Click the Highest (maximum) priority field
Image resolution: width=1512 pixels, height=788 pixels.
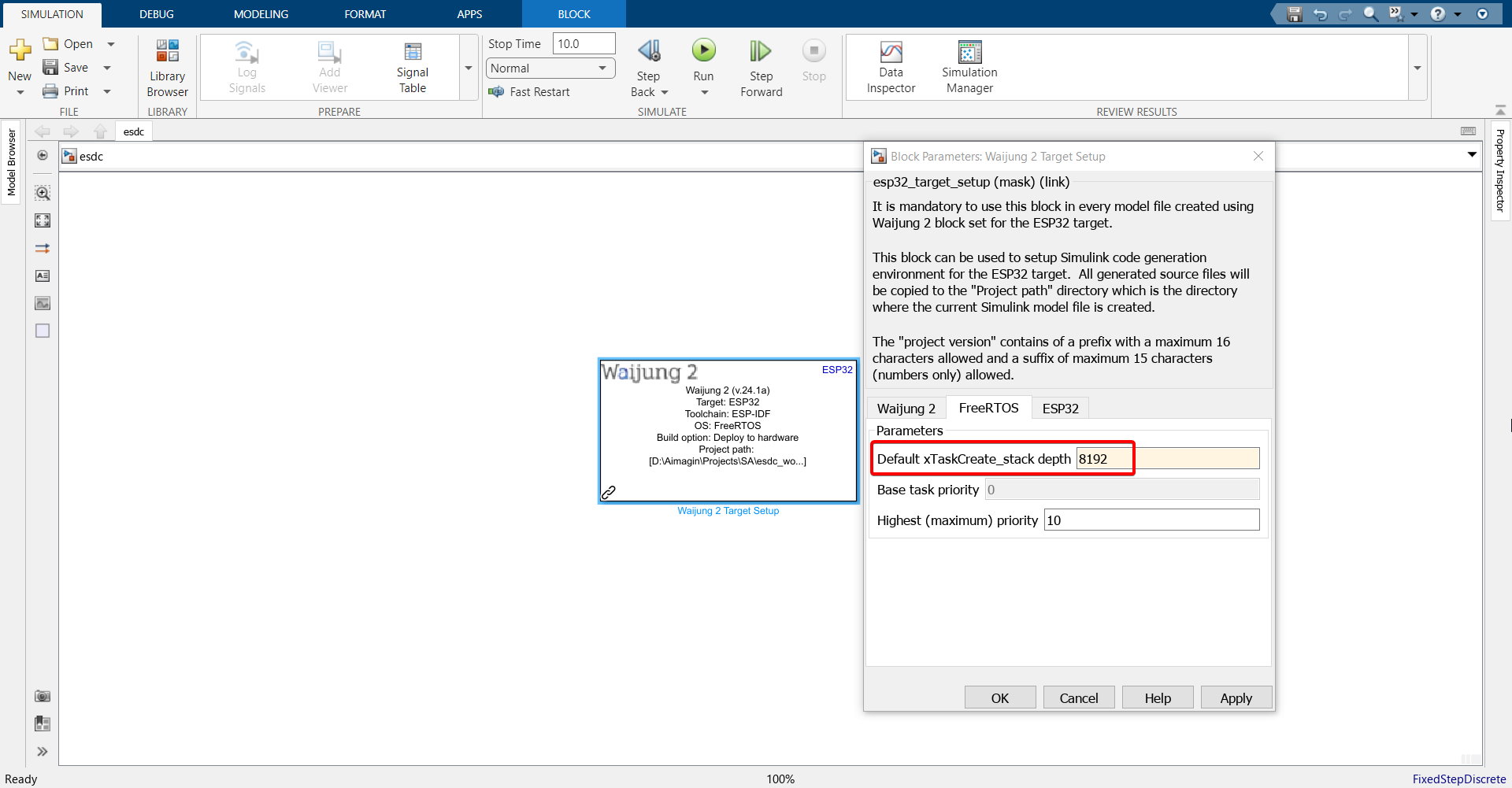[1151, 520]
